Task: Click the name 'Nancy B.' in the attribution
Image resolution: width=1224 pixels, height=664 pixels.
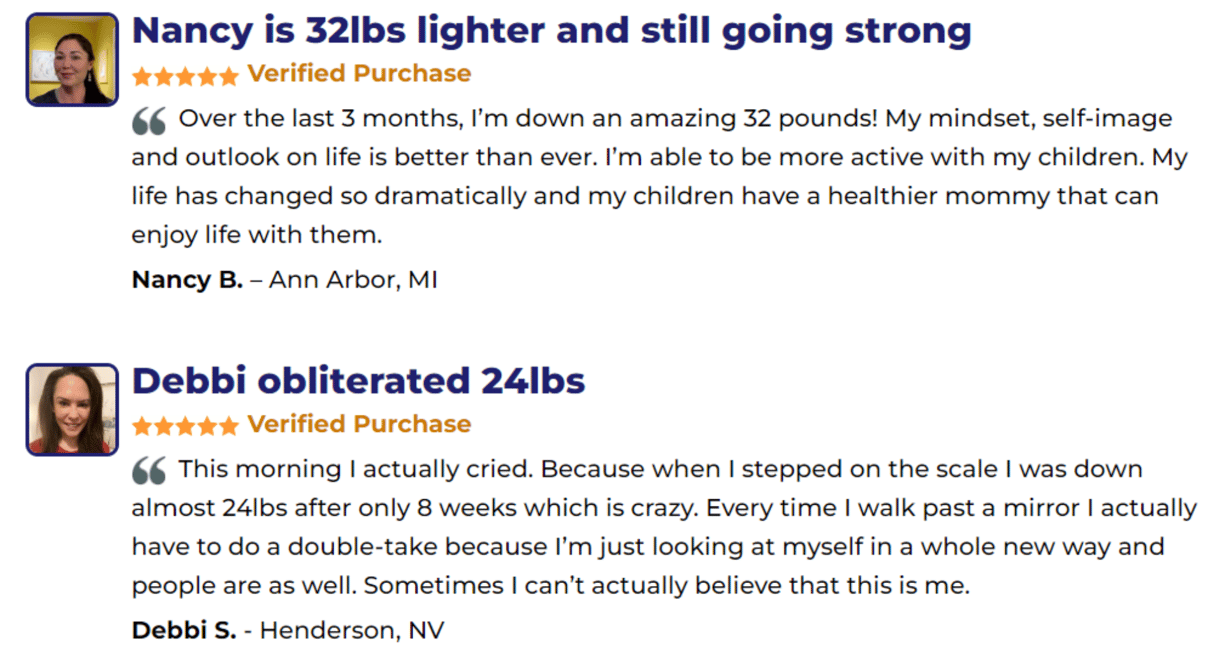Action: [x=187, y=280]
